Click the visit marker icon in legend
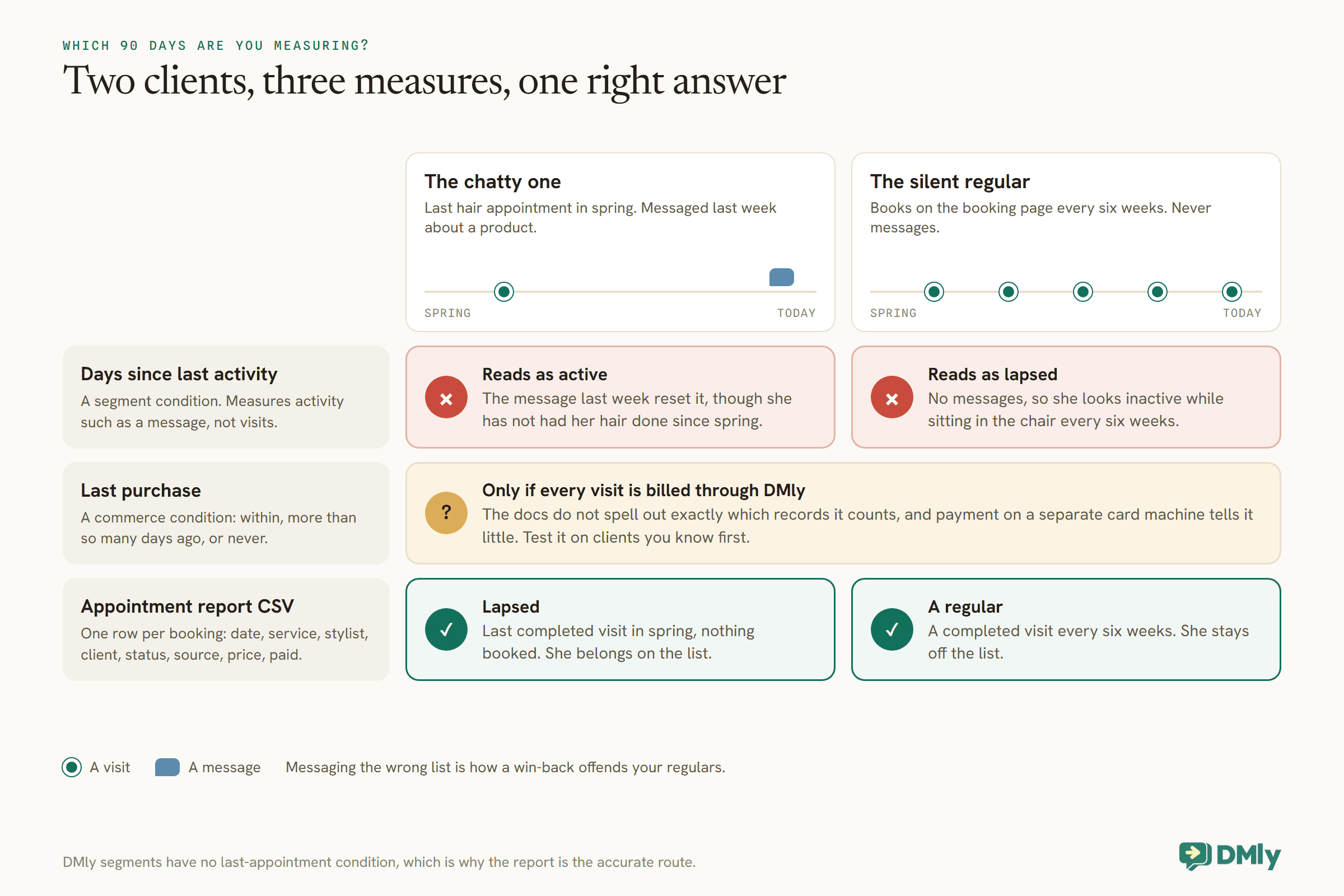Image resolution: width=1344 pixels, height=896 pixels. tap(72, 767)
